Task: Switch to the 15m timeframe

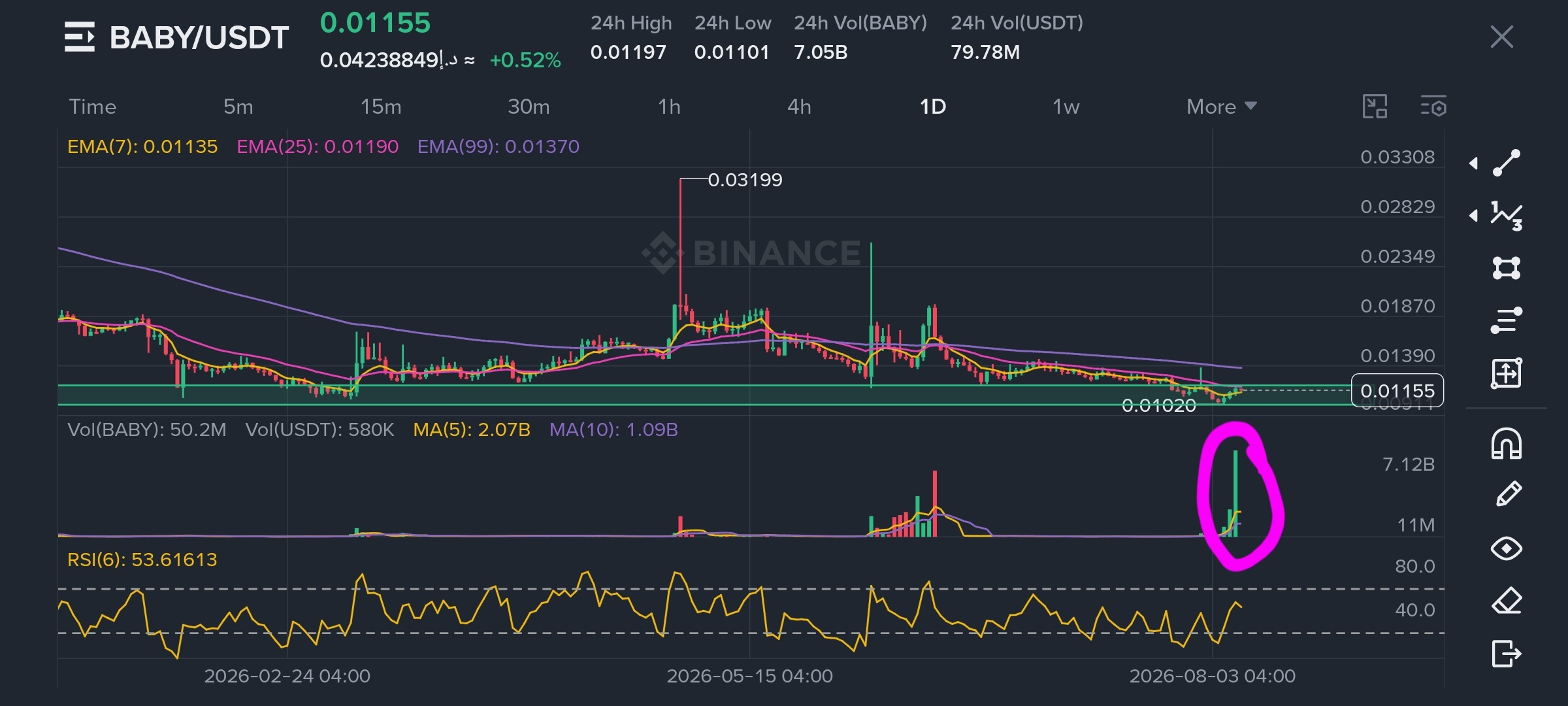Action: 381,107
